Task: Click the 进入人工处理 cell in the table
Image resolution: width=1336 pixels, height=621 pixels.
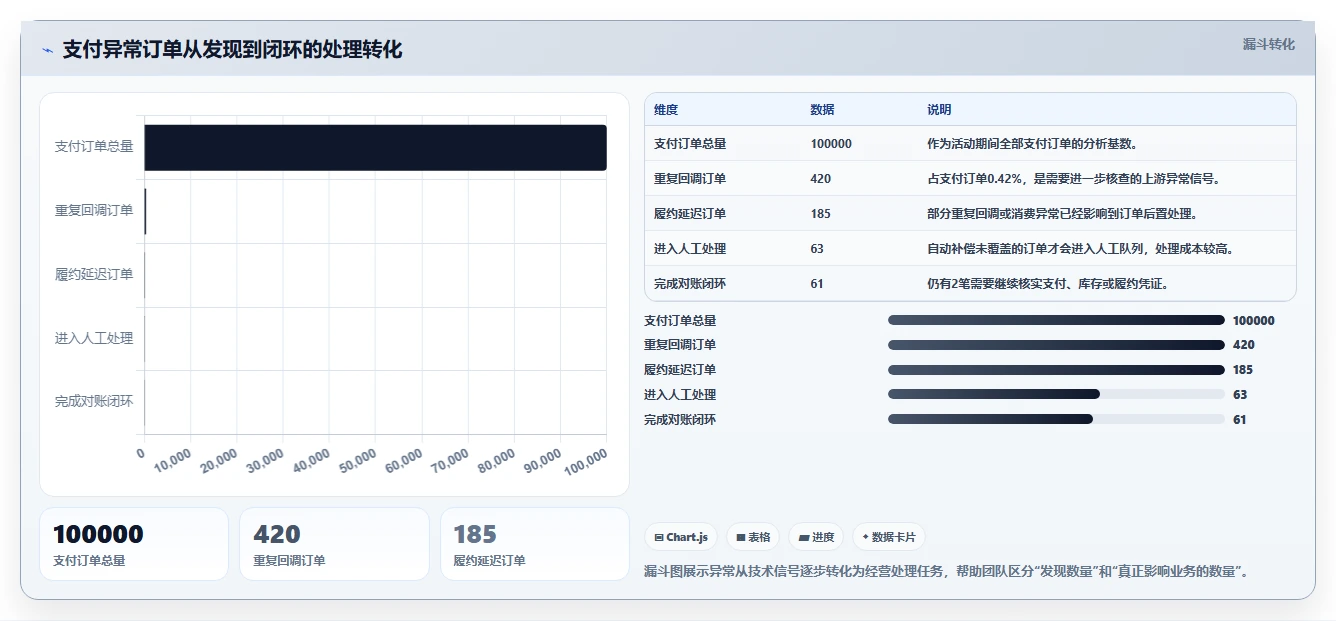Action: click(x=690, y=249)
